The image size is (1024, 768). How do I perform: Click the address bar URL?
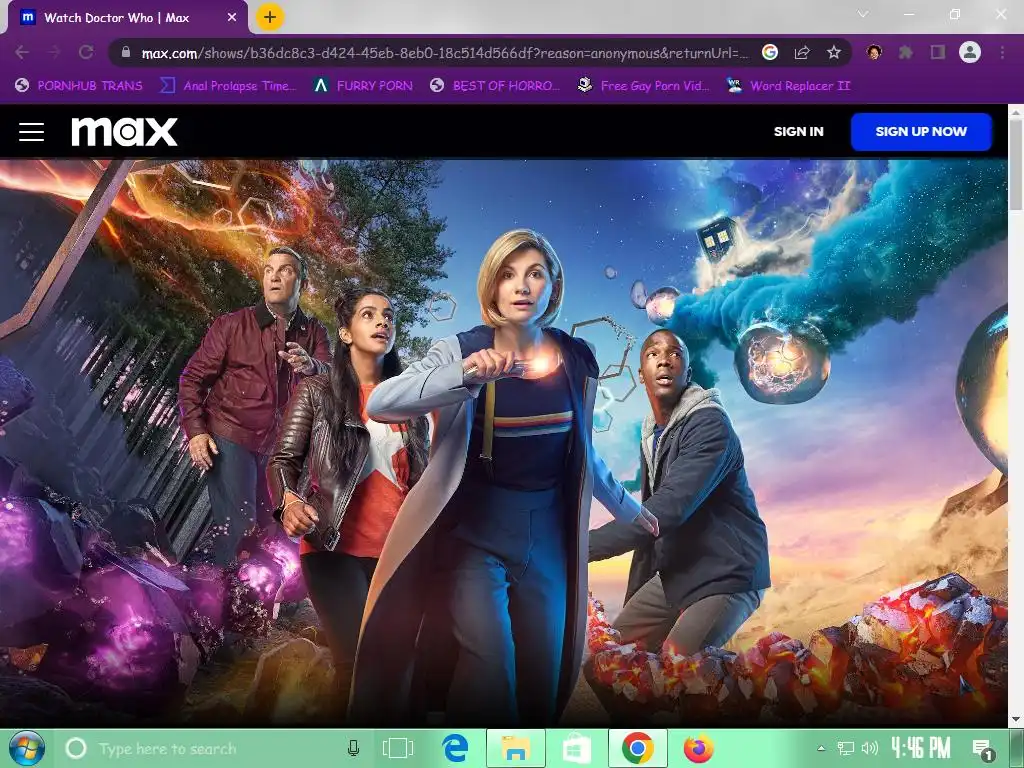click(x=445, y=53)
